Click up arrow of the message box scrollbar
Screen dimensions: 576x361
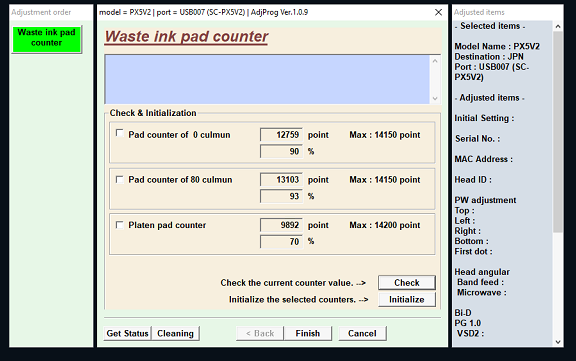coord(435,61)
